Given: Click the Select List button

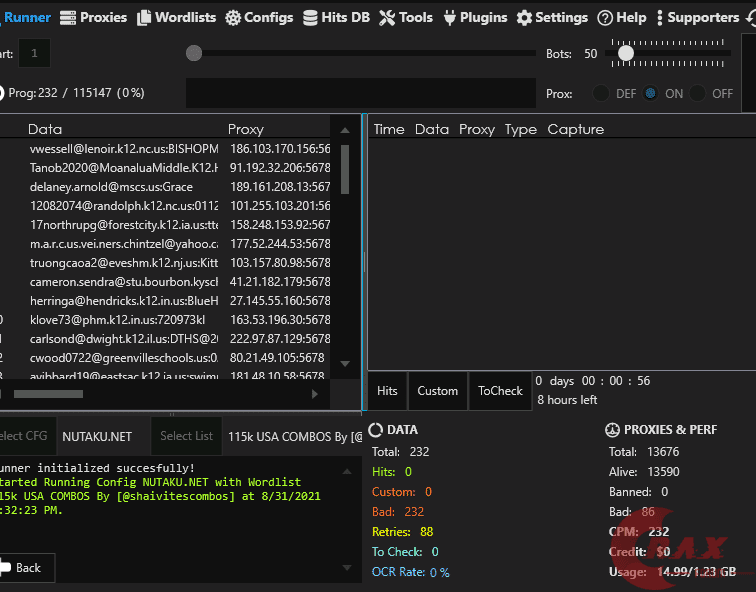Looking at the screenshot, I should 186,436.
